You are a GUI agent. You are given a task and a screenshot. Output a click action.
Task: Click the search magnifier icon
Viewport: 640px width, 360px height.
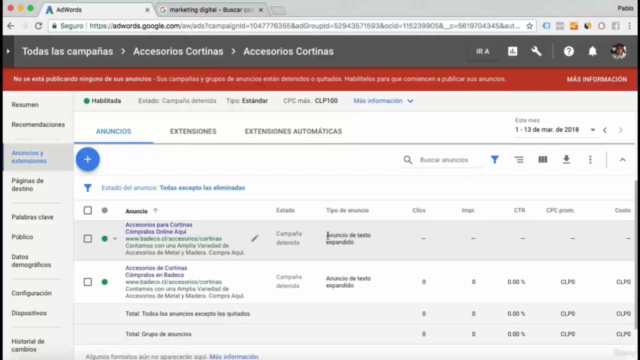point(407,160)
